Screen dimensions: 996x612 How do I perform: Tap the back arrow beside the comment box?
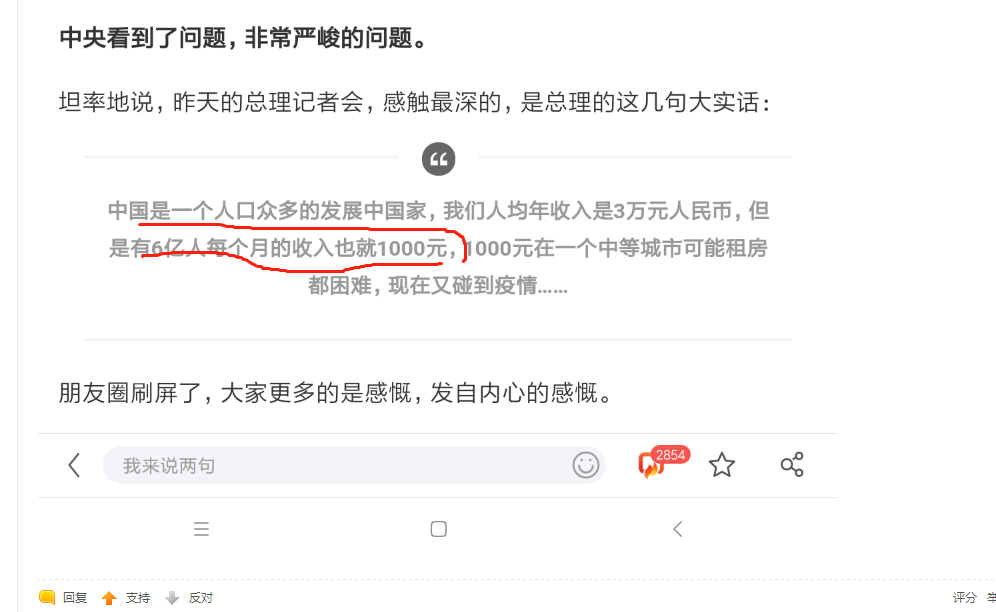click(x=74, y=465)
